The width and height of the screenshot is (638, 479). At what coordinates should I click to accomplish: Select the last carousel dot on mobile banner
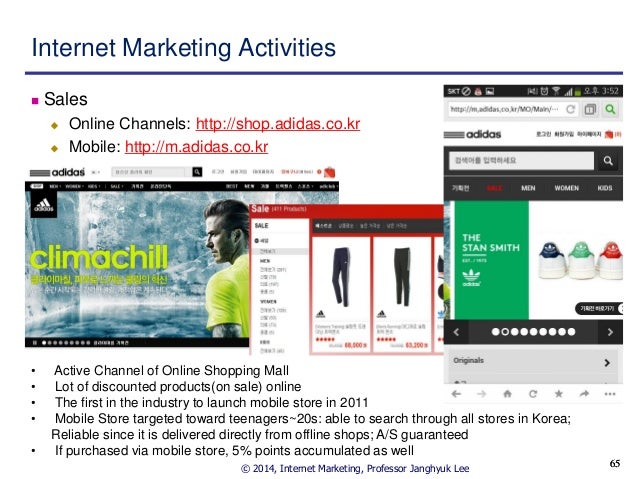571,332
